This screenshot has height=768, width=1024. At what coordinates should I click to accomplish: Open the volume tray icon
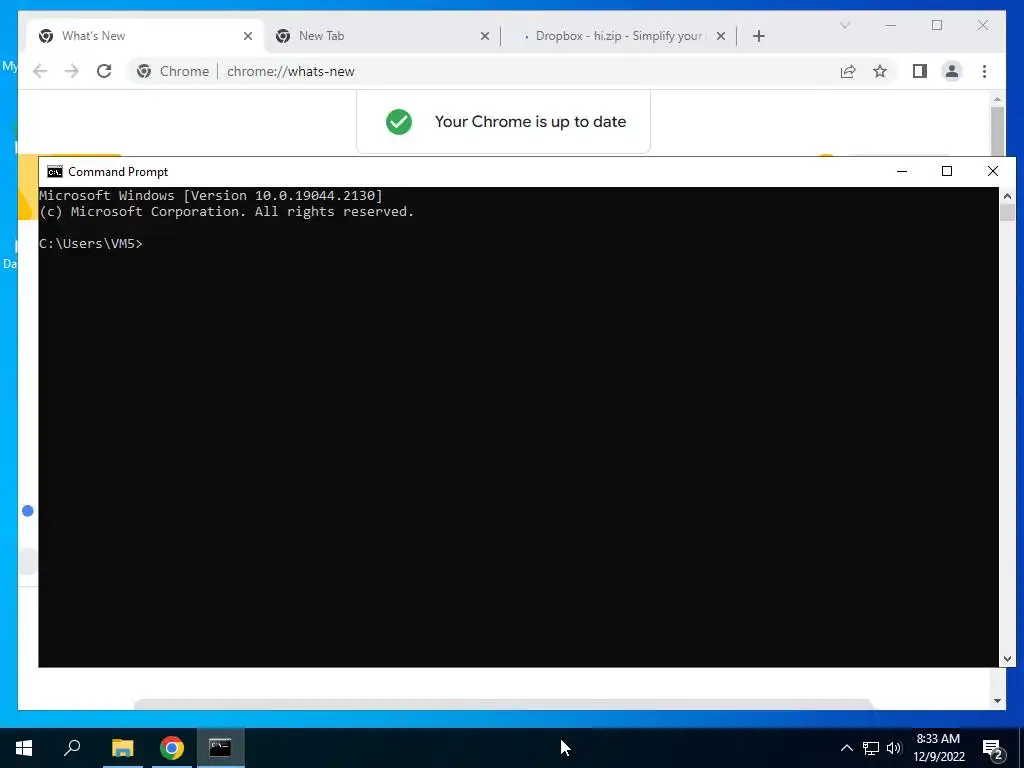pyautogui.click(x=894, y=748)
